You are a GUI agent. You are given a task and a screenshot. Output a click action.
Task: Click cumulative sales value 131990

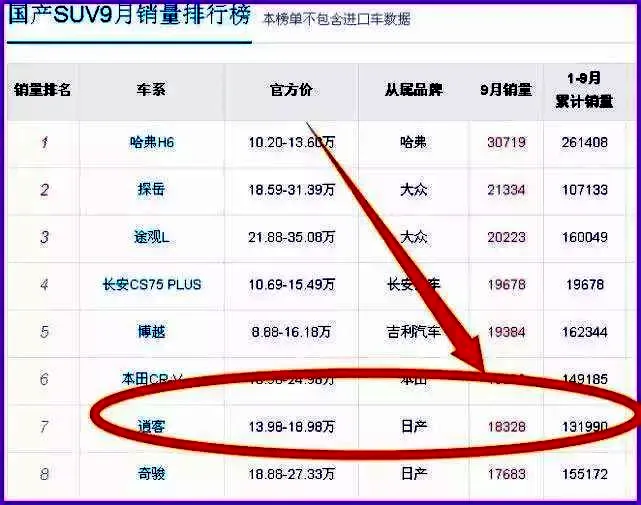pyautogui.click(x=585, y=427)
